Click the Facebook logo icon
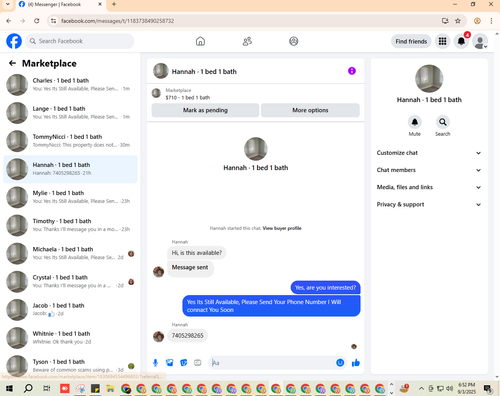This screenshot has height=396, width=500. (x=14, y=41)
